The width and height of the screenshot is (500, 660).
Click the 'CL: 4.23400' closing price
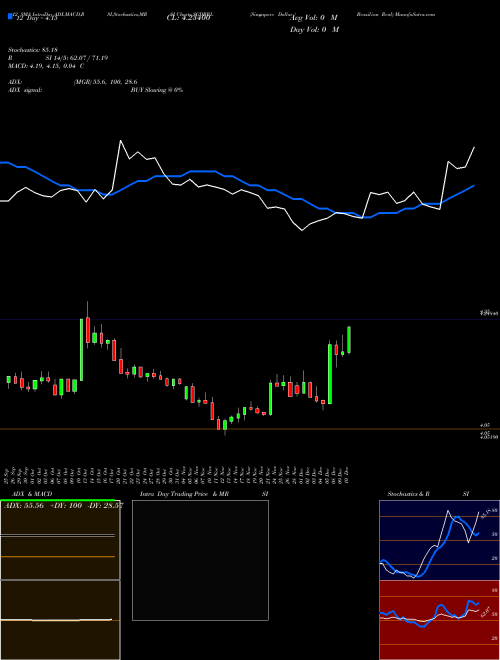(188, 18)
